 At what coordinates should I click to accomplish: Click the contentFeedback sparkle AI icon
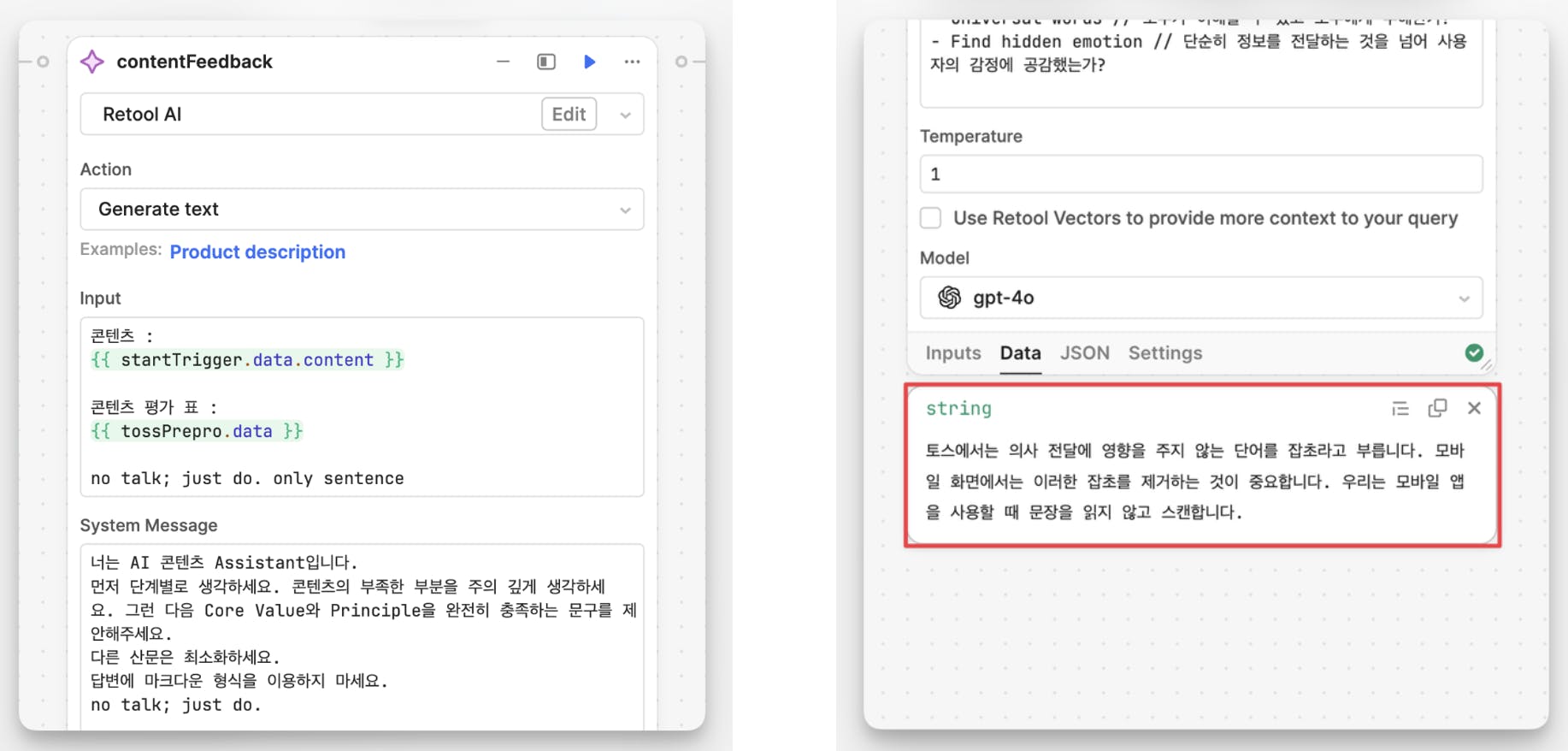(92, 62)
